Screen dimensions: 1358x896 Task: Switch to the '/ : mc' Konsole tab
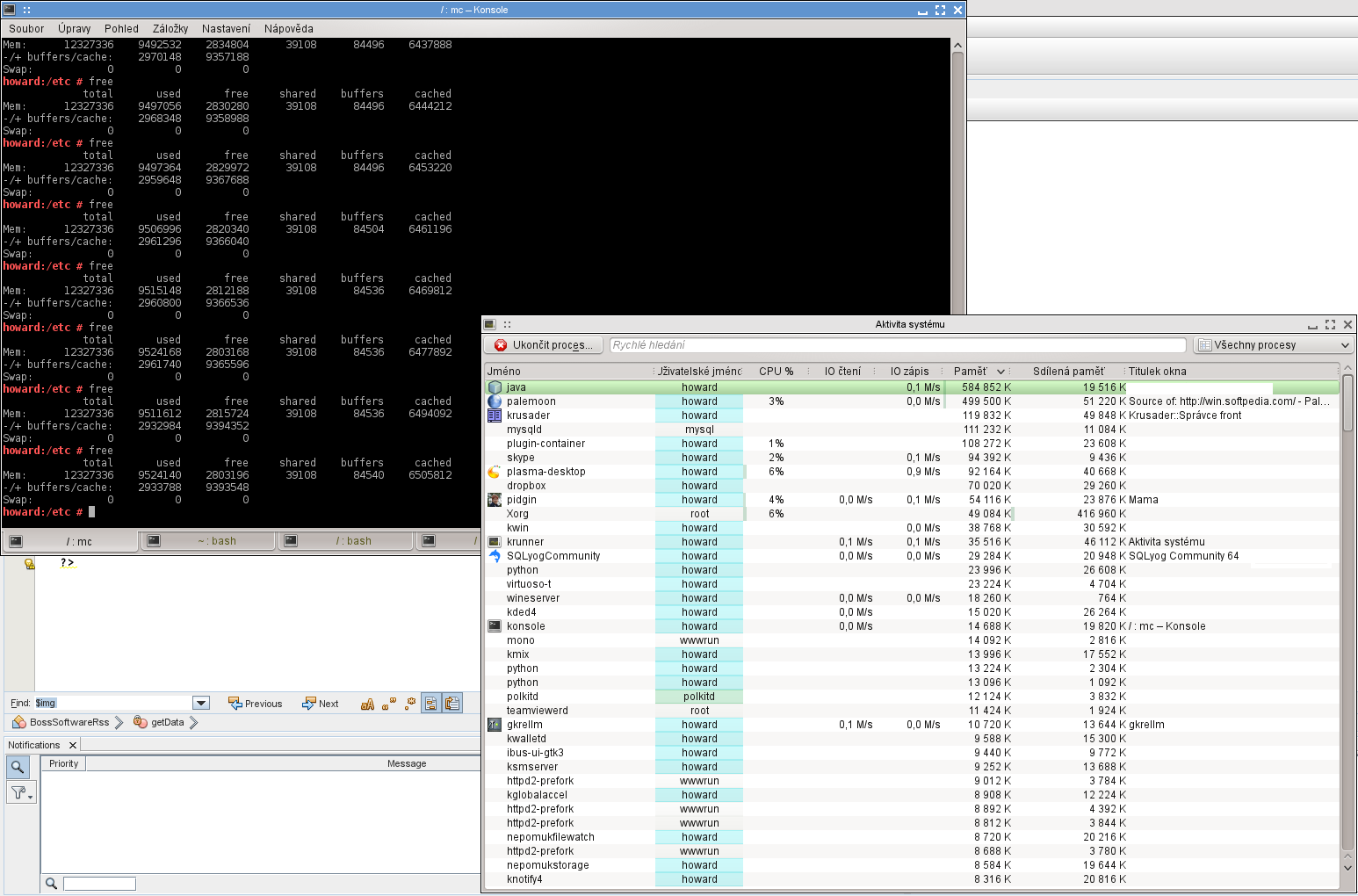click(x=70, y=541)
